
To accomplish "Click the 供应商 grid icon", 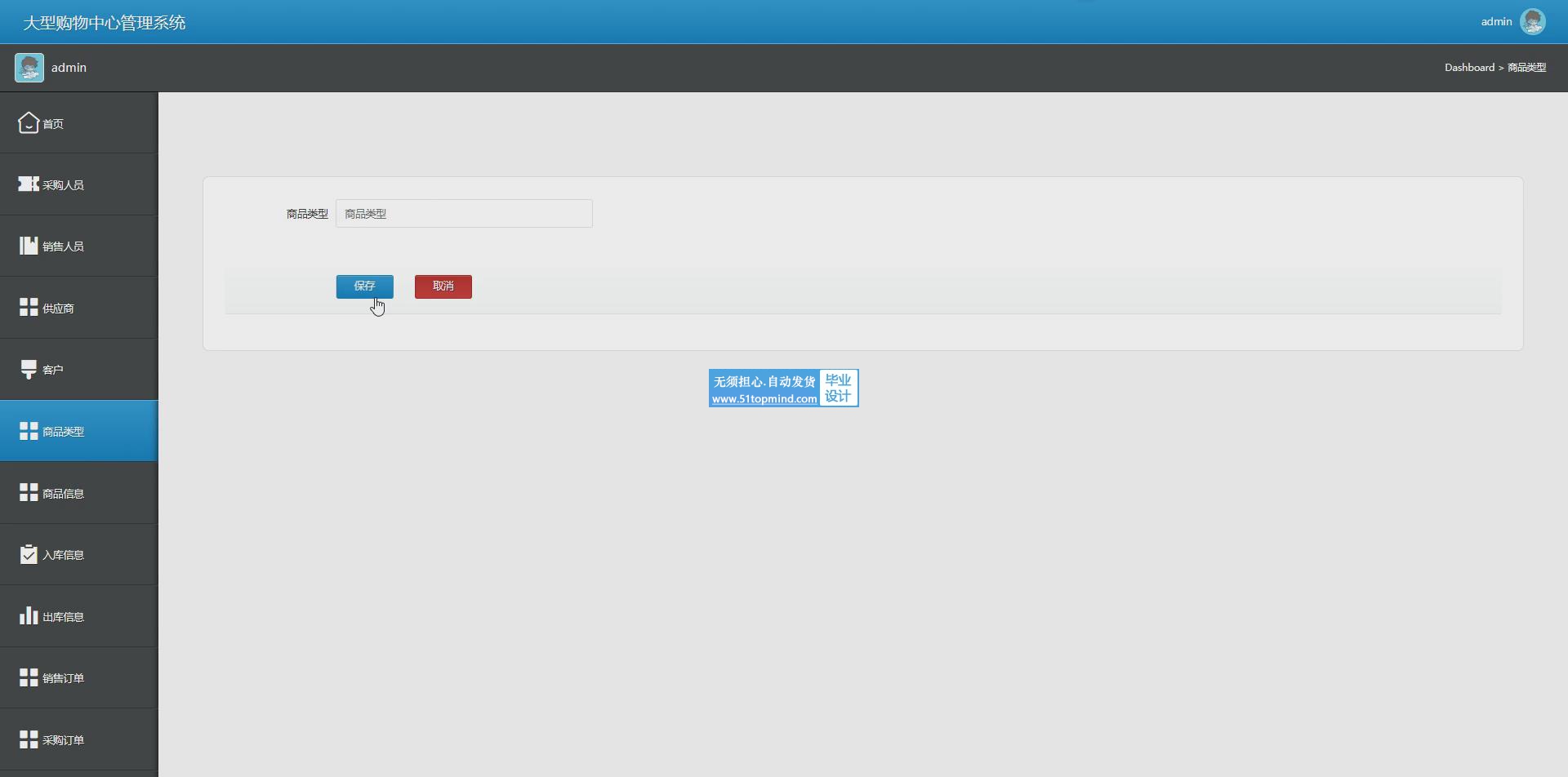I will (29, 308).
